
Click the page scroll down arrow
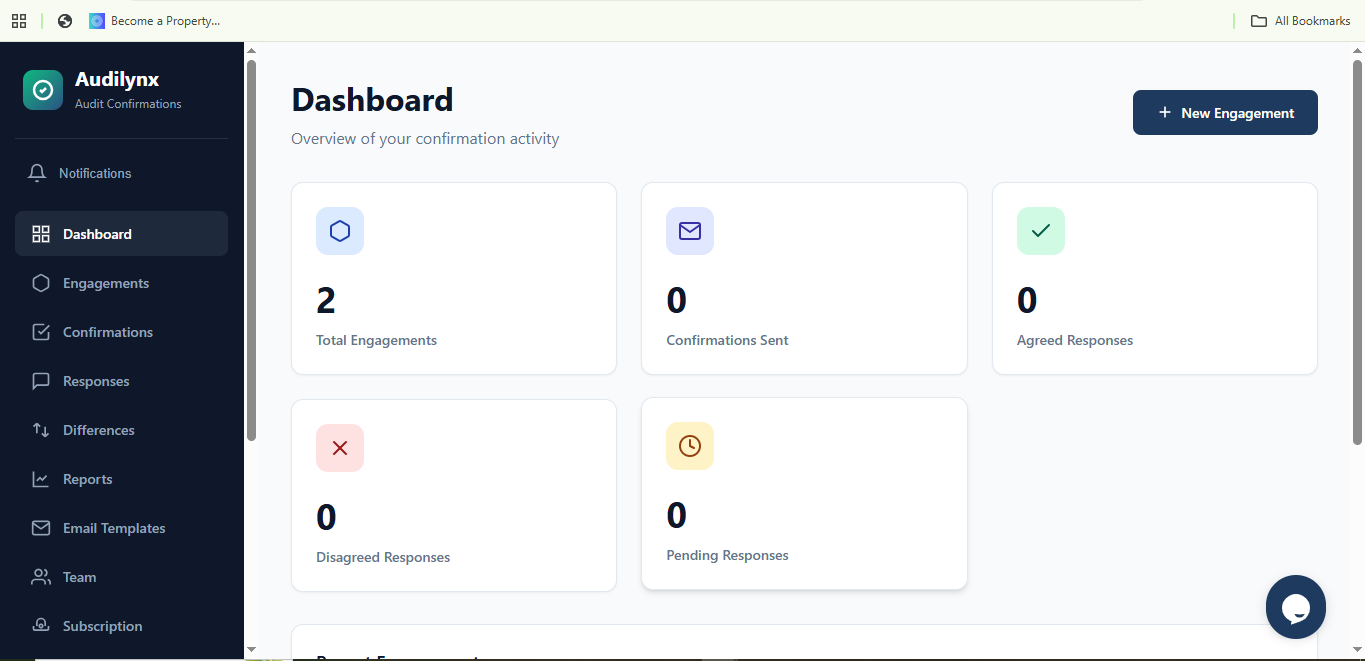[x=1357, y=650]
